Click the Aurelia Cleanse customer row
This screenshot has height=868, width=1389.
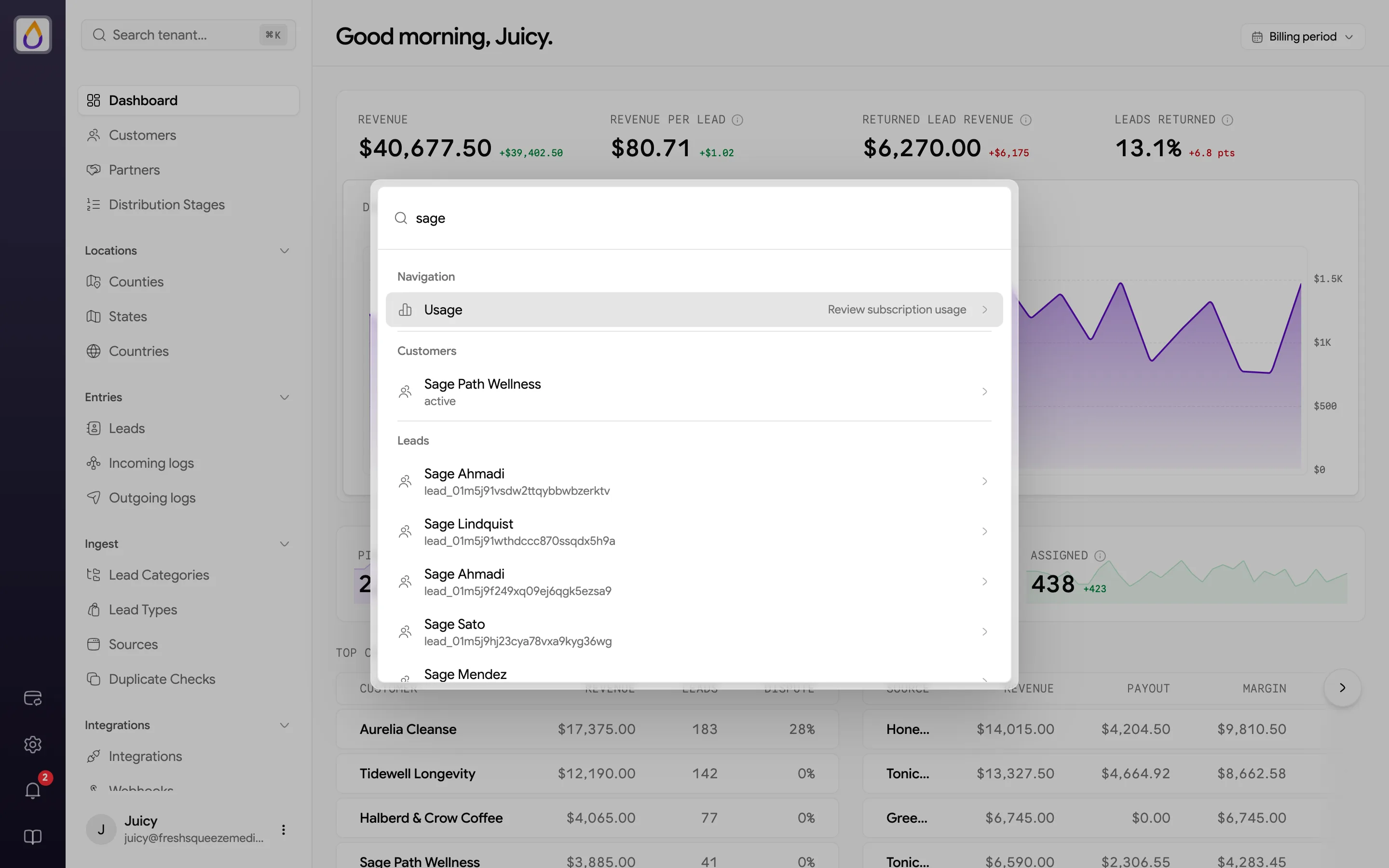[x=587, y=729]
